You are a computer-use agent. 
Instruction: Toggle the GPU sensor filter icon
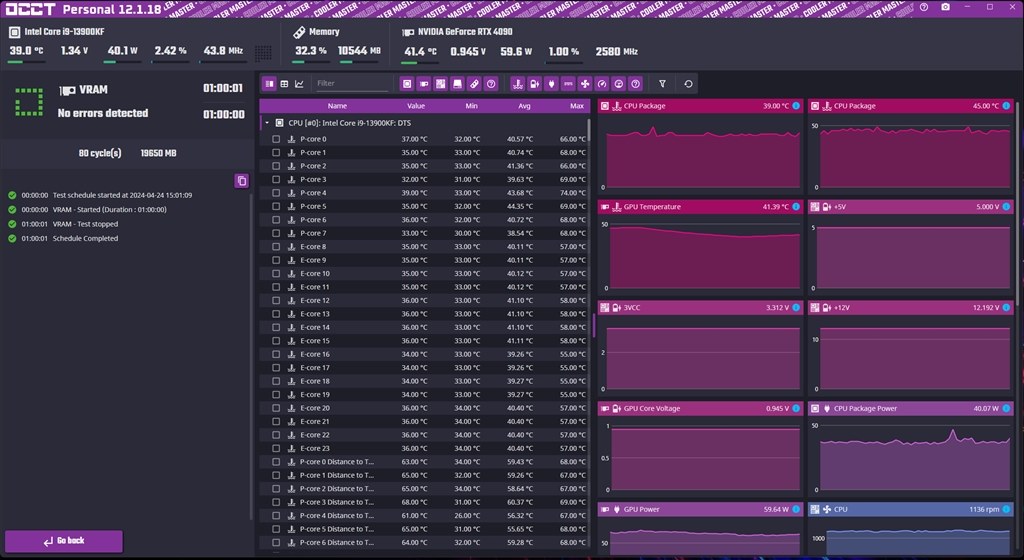click(424, 84)
